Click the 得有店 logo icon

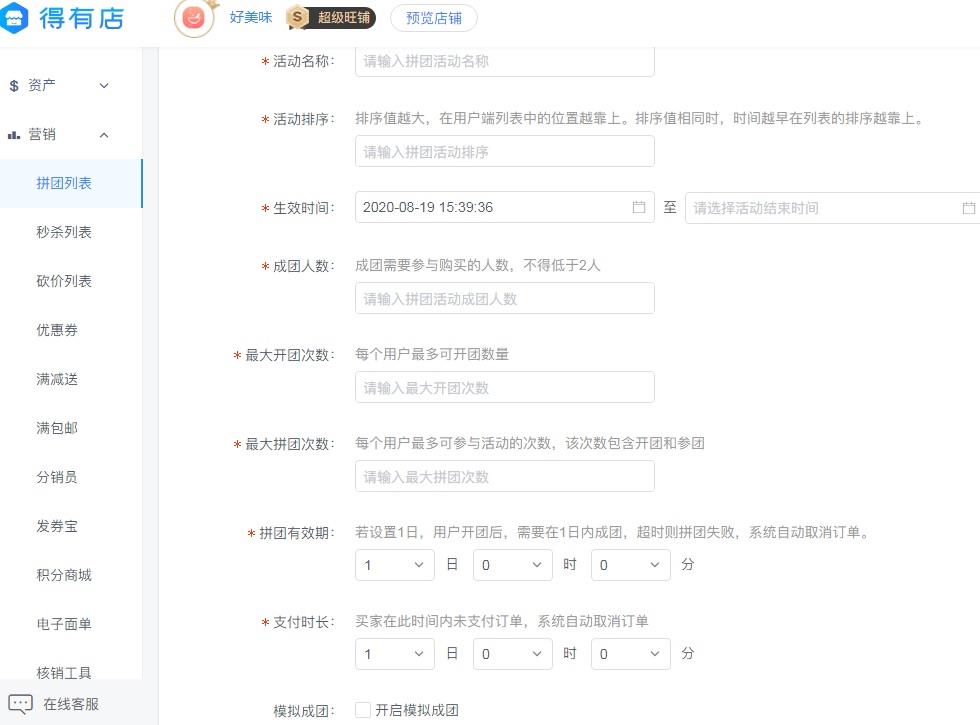pyautogui.click(x=14, y=18)
